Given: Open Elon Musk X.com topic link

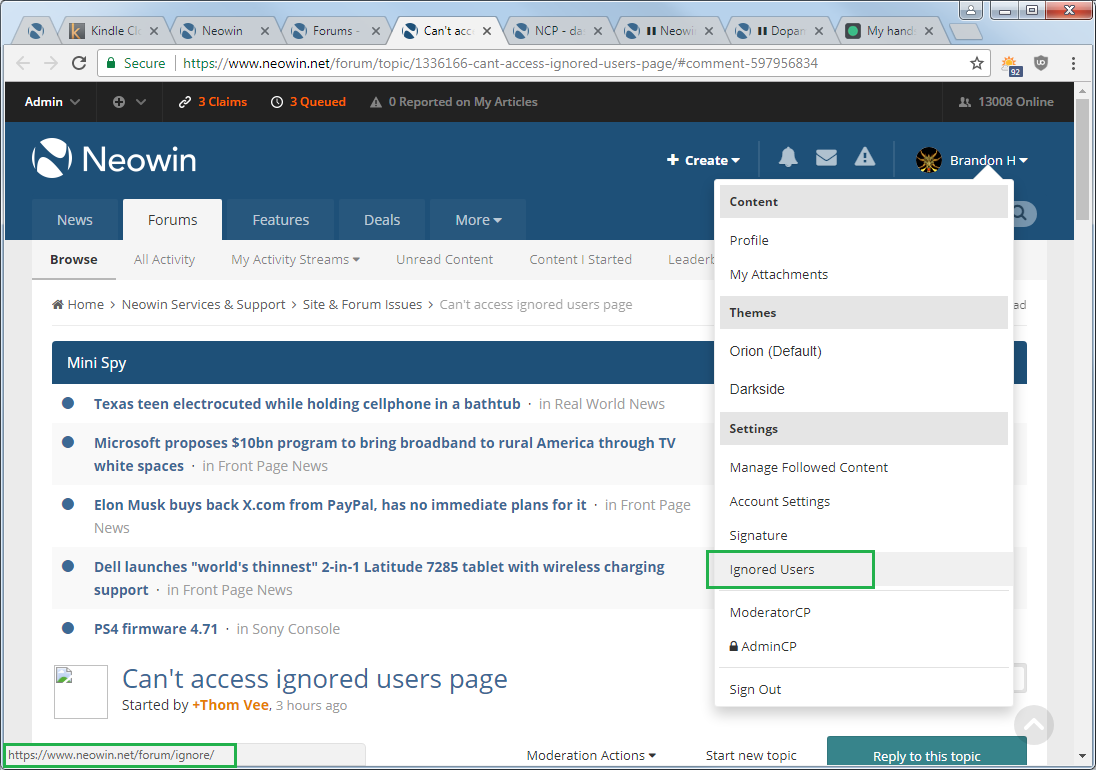Looking at the screenshot, I should pyautogui.click(x=340, y=504).
